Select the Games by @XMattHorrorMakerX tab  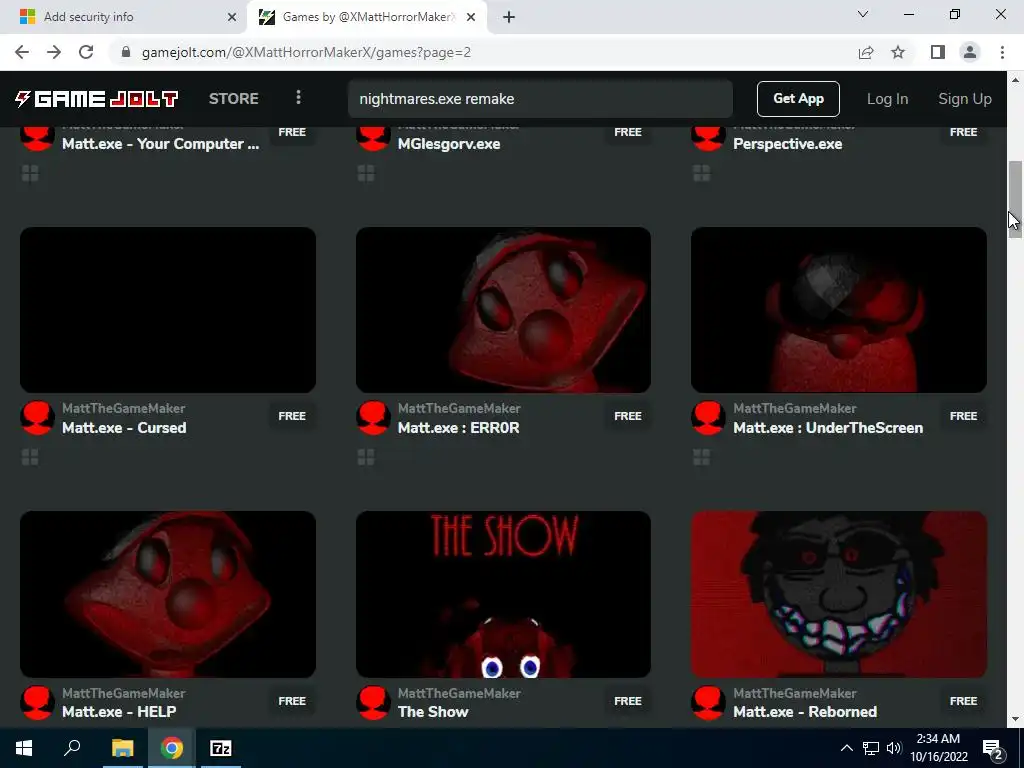click(x=367, y=17)
